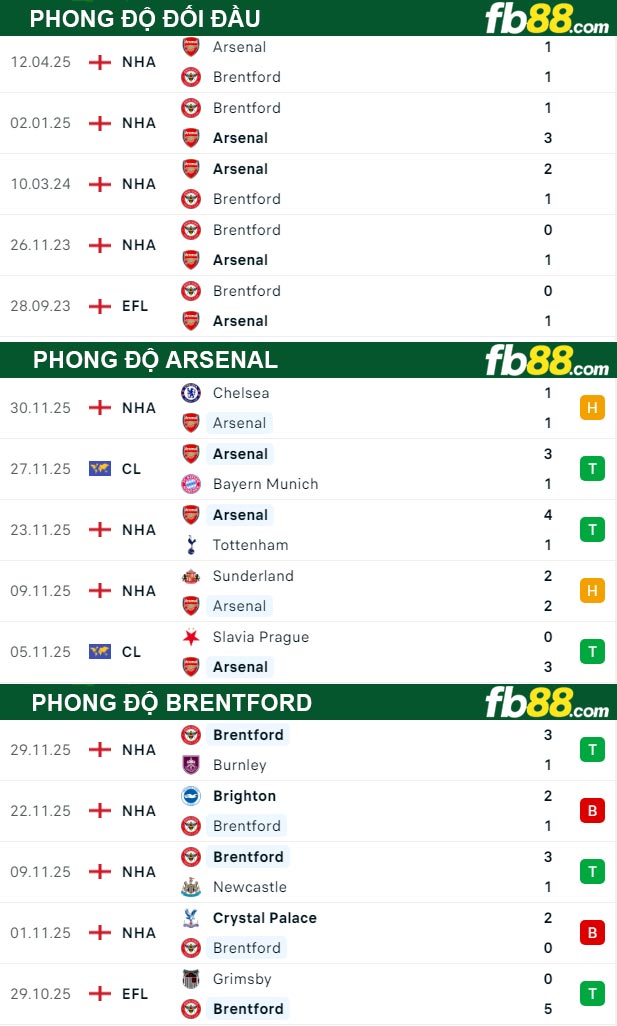Click the Slavia Prague crest icon
617x1026 pixels.
point(190,637)
